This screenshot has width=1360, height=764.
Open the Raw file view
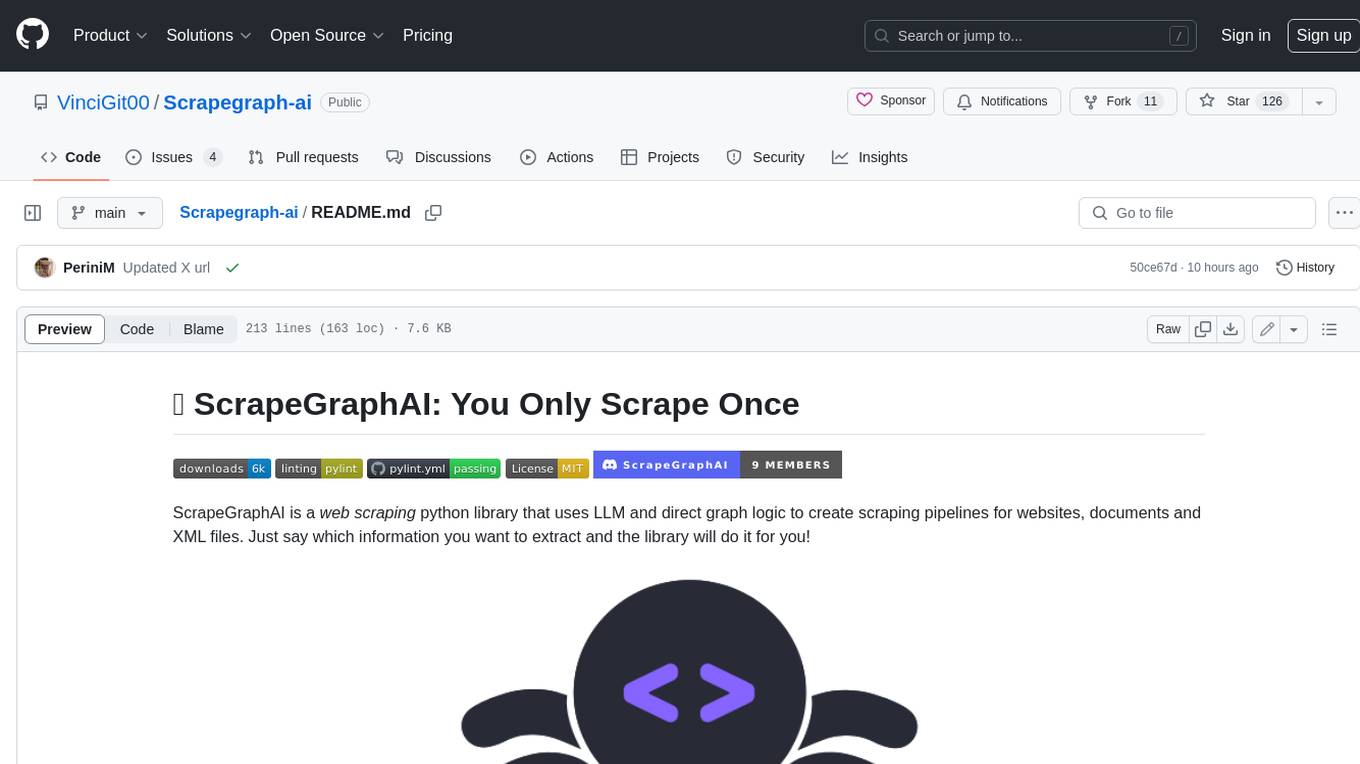coord(1168,329)
